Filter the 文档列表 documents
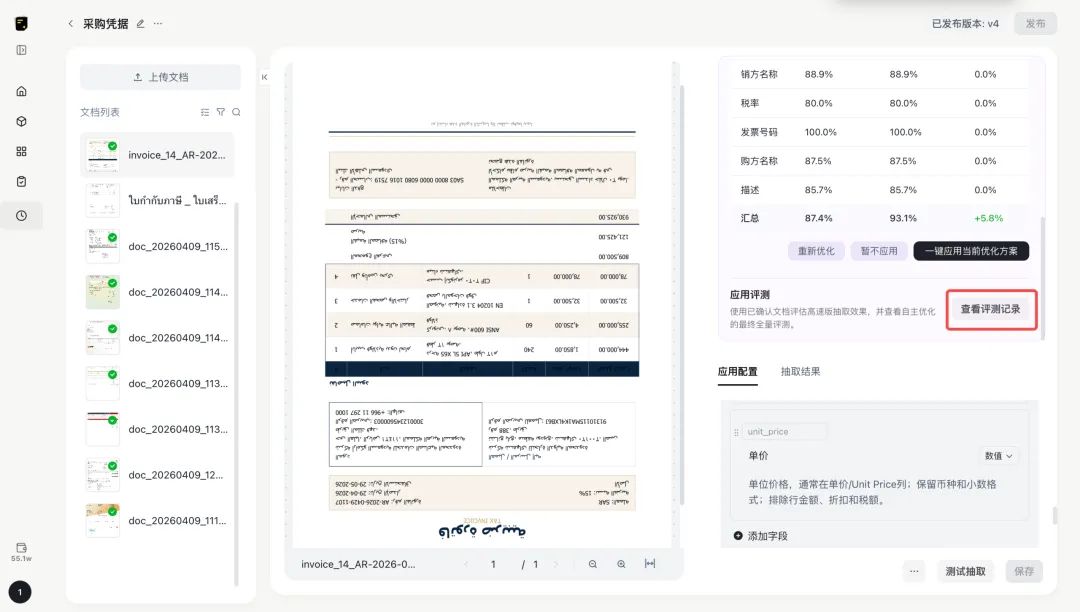This screenshot has width=1080, height=612. pos(220,112)
